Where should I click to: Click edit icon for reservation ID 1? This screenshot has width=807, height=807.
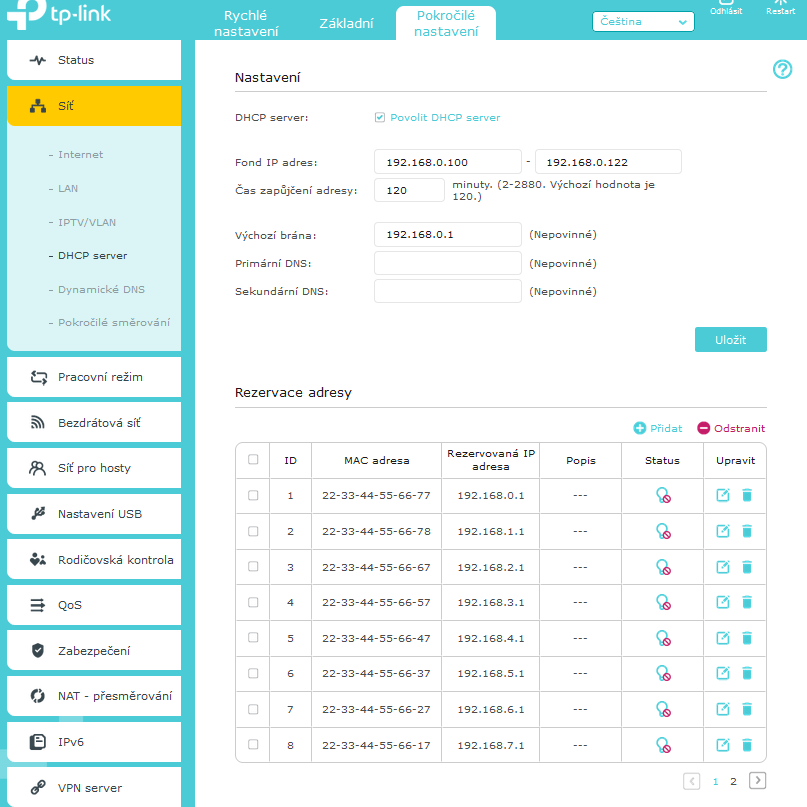[723, 495]
